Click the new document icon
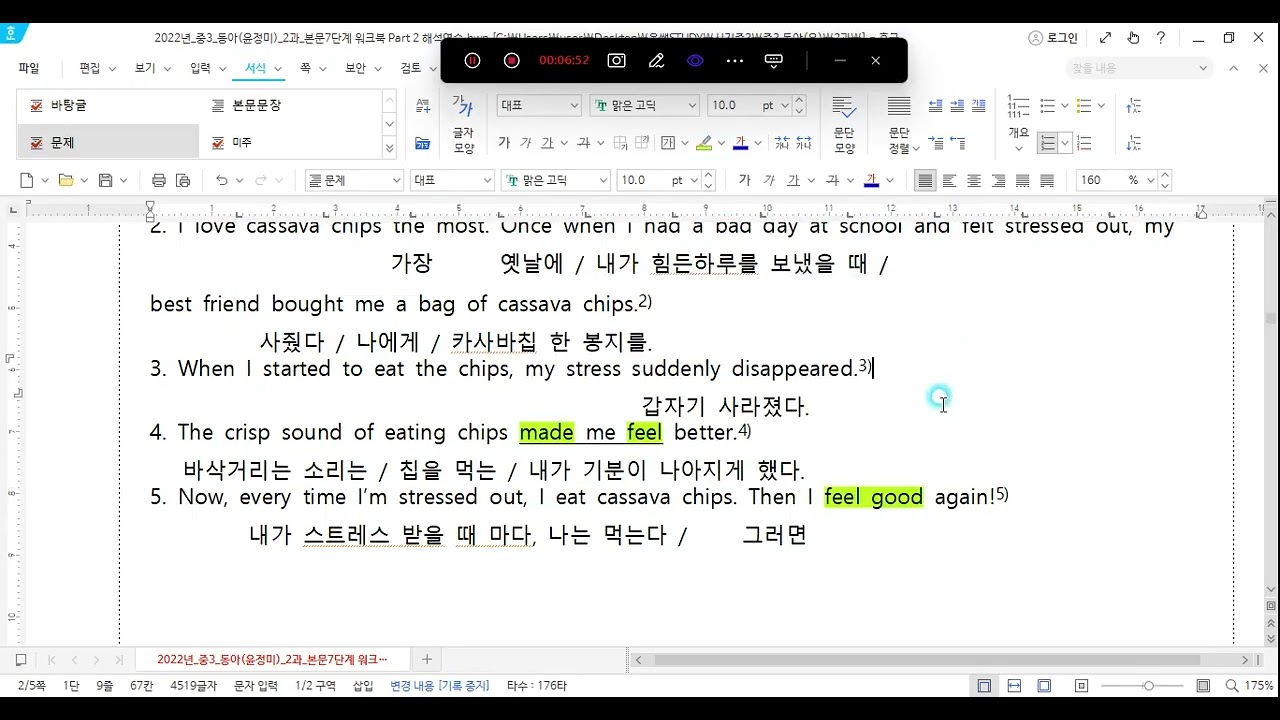Screen dimensions: 1280x720 27,181
